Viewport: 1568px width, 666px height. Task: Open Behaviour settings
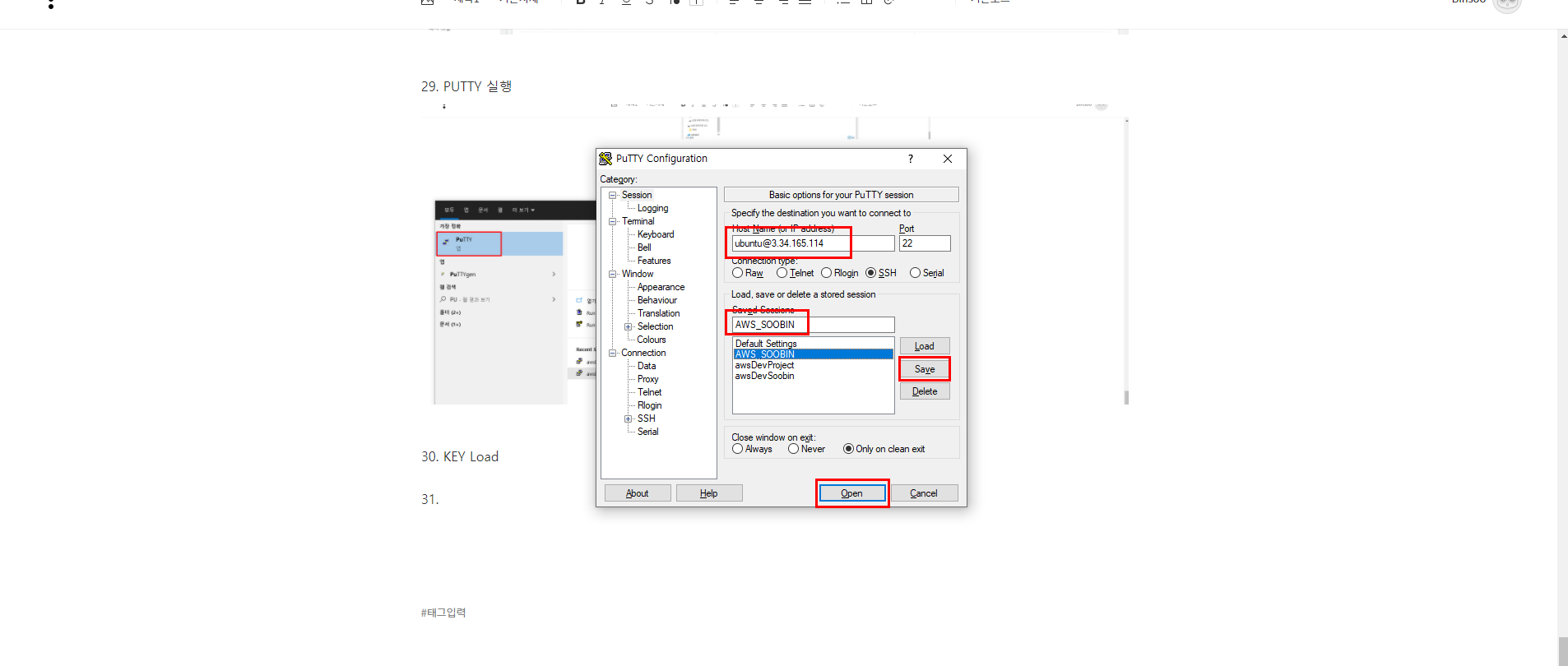coord(657,300)
